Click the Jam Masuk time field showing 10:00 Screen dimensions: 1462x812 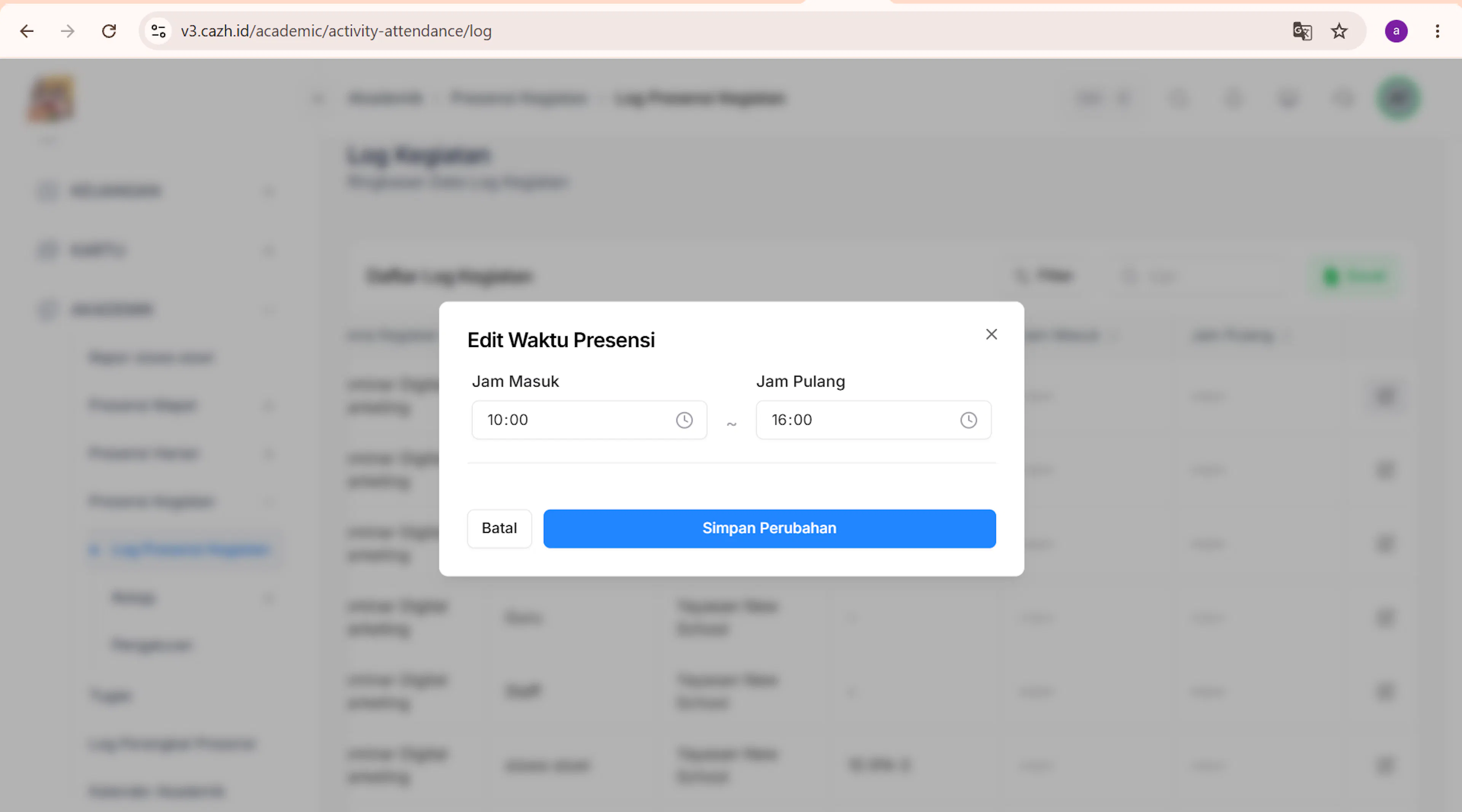(589, 420)
